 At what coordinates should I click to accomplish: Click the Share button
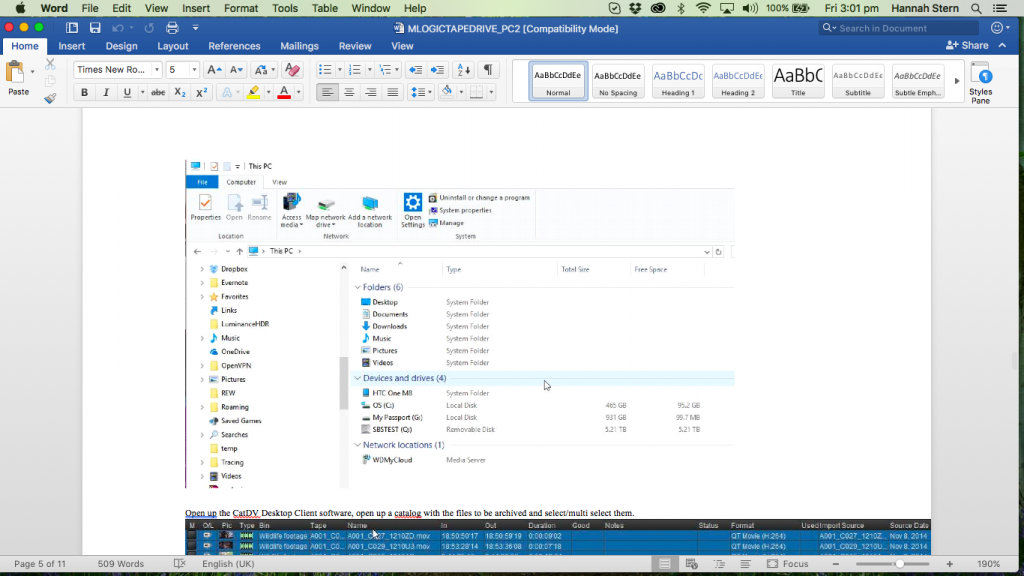tap(967, 45)
